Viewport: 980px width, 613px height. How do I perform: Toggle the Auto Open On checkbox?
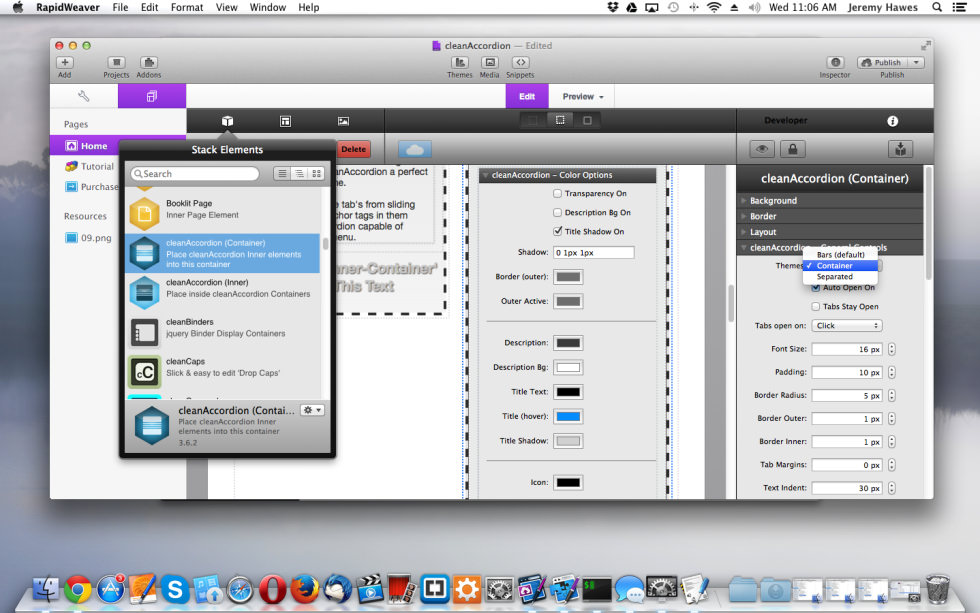click(816, 288)
